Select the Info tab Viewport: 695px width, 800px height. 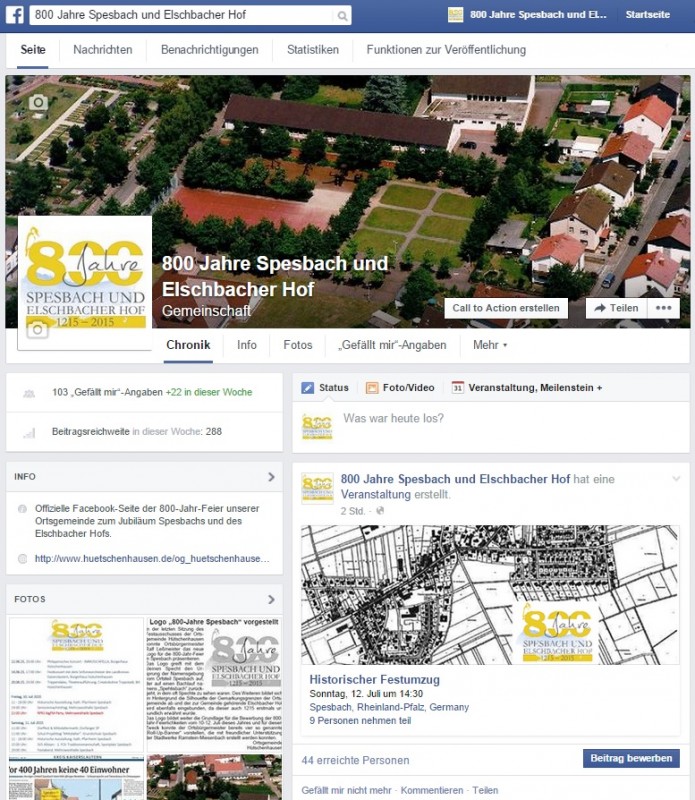[x=246, y=345]
